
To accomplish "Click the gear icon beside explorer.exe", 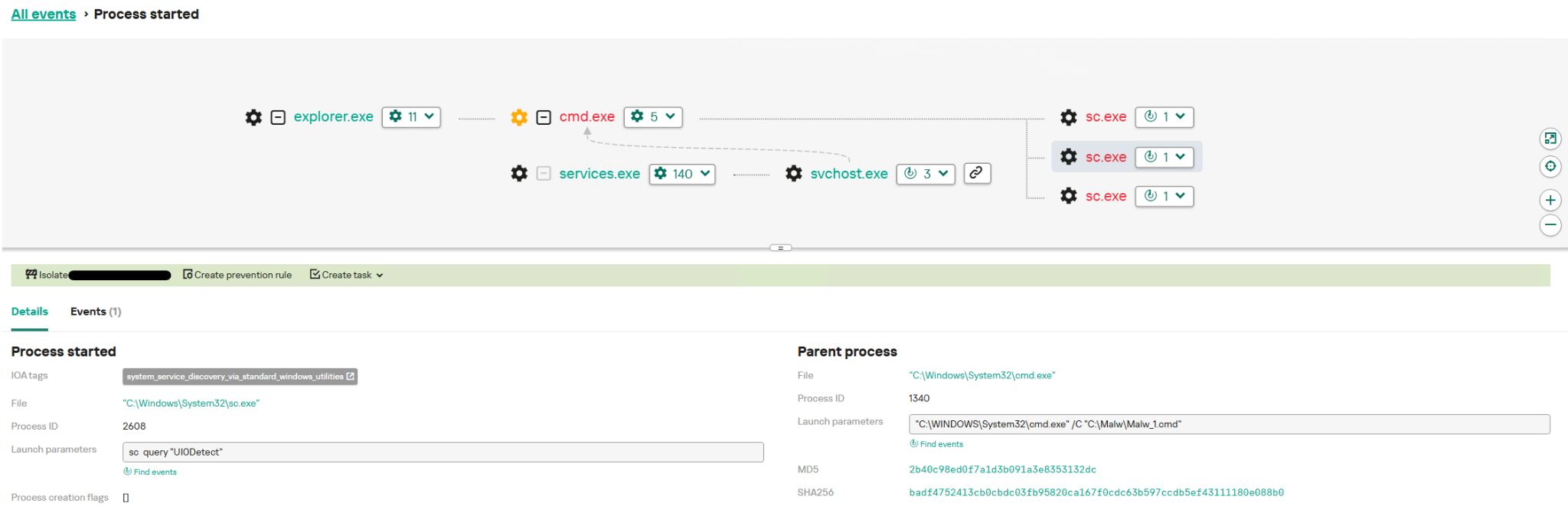I will [x=253, y=117].
